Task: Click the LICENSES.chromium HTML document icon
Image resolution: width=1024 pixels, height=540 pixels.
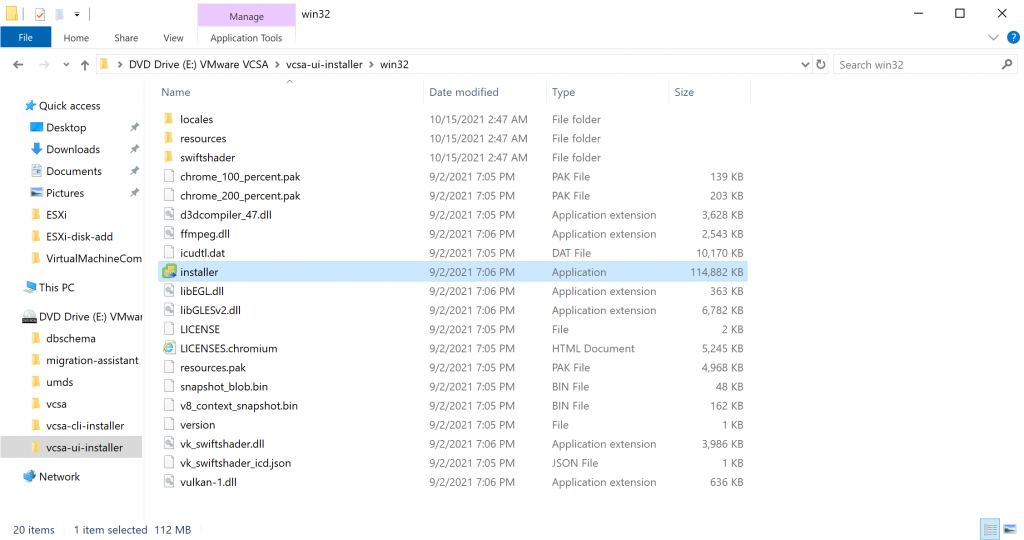Action: tap(169, 348)
